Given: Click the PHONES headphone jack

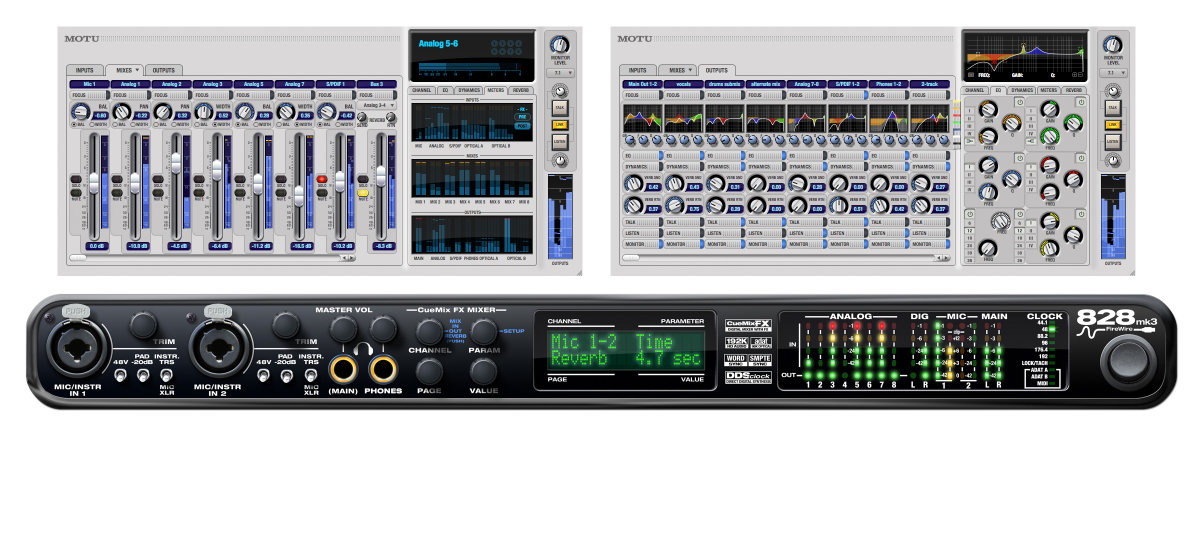Looking at the screenshot, I should (x=381, y=368).
